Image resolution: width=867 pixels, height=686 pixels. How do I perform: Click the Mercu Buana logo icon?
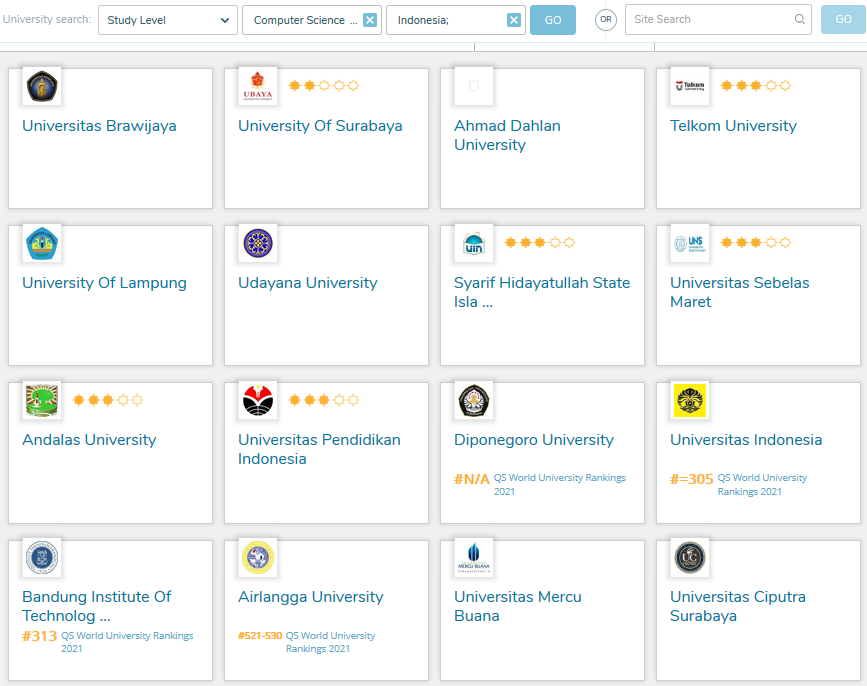pyautogui.click(x=474, y=558)
